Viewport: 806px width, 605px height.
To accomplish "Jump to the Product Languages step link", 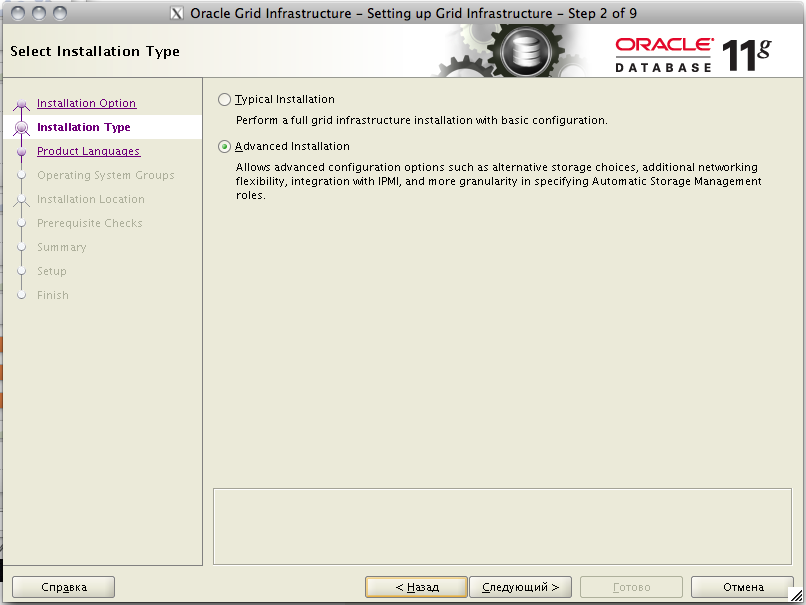I will click(x=88, y=152).
